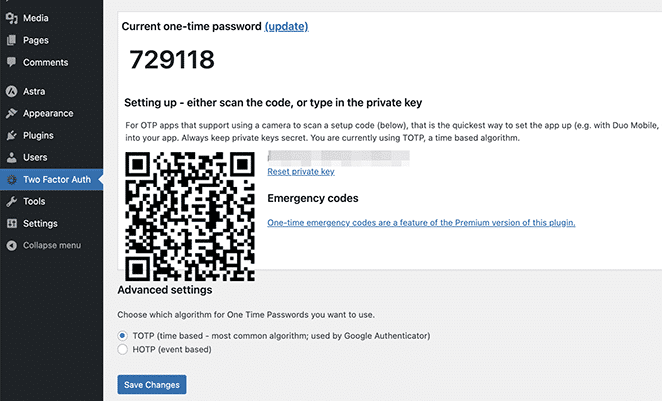
Task: Click the update one-time password link
Action: click(x=286, y=26)
